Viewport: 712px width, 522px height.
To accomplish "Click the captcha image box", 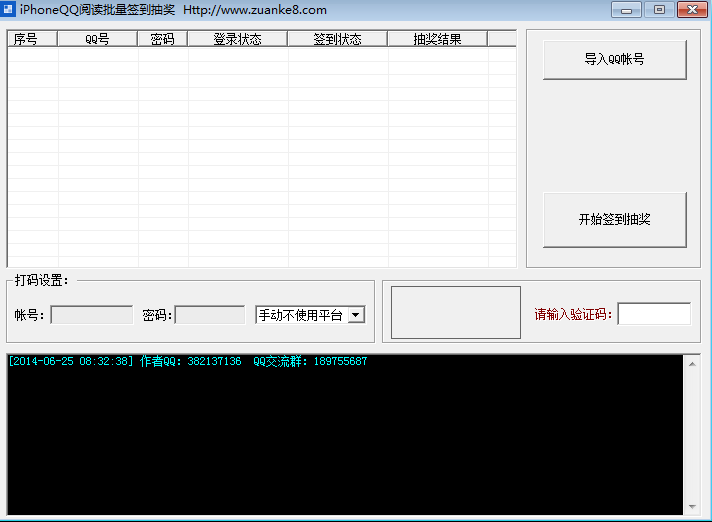I will 455,312.
